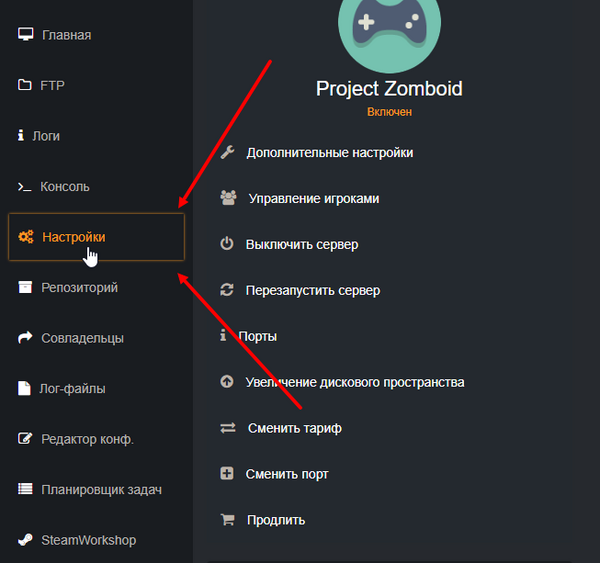The image size is (600, 563).
Task: Open Планировщик задач from sidebar
Action: pos(101,489)
